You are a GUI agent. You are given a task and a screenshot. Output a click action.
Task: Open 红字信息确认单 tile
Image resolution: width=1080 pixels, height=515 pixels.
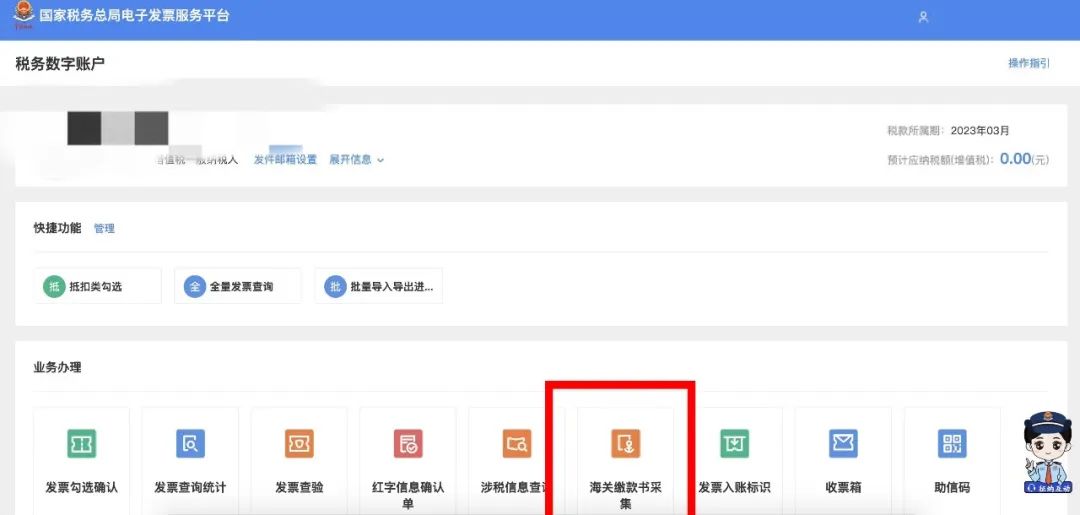coord(407,443)
